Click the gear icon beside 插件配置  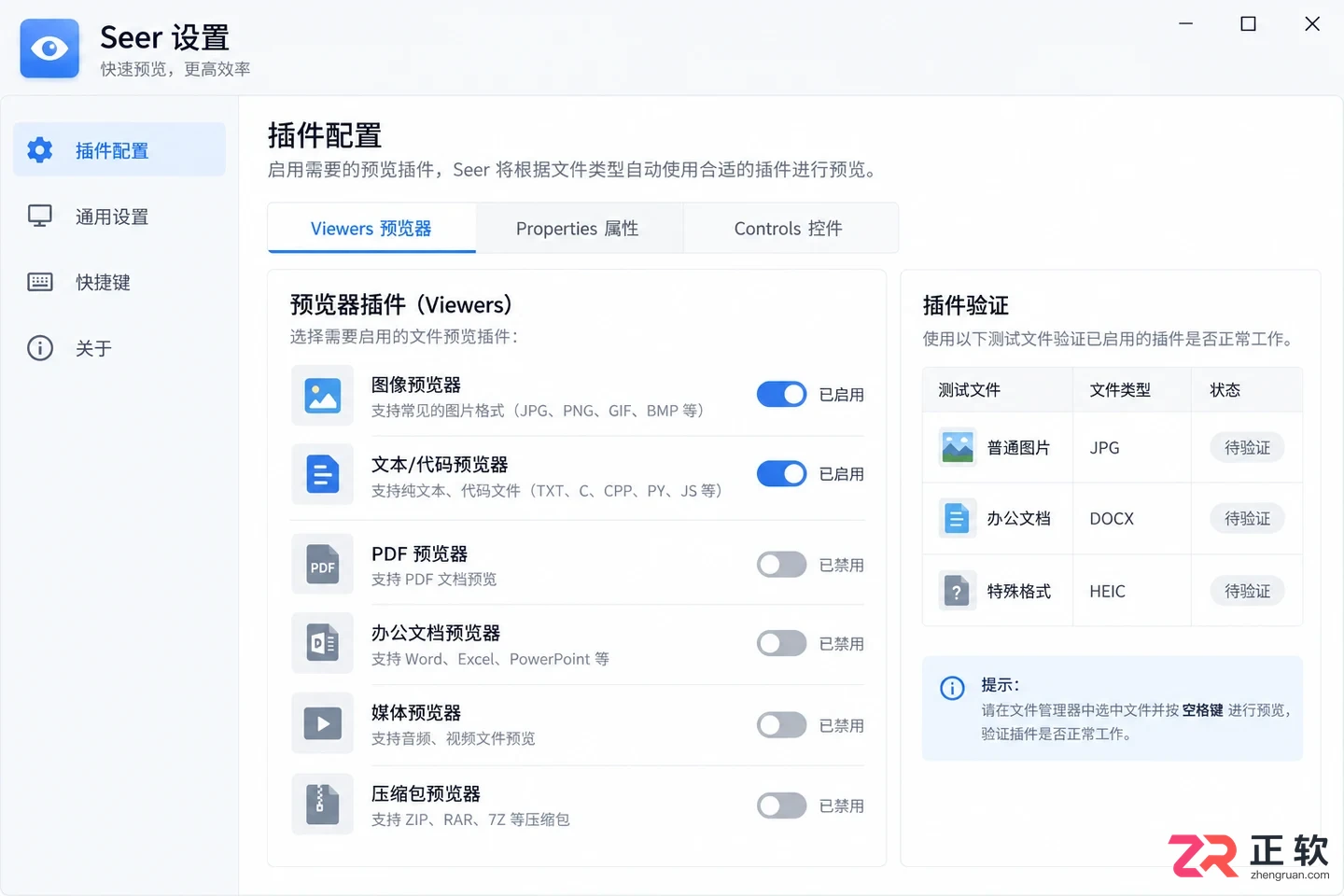40,149
